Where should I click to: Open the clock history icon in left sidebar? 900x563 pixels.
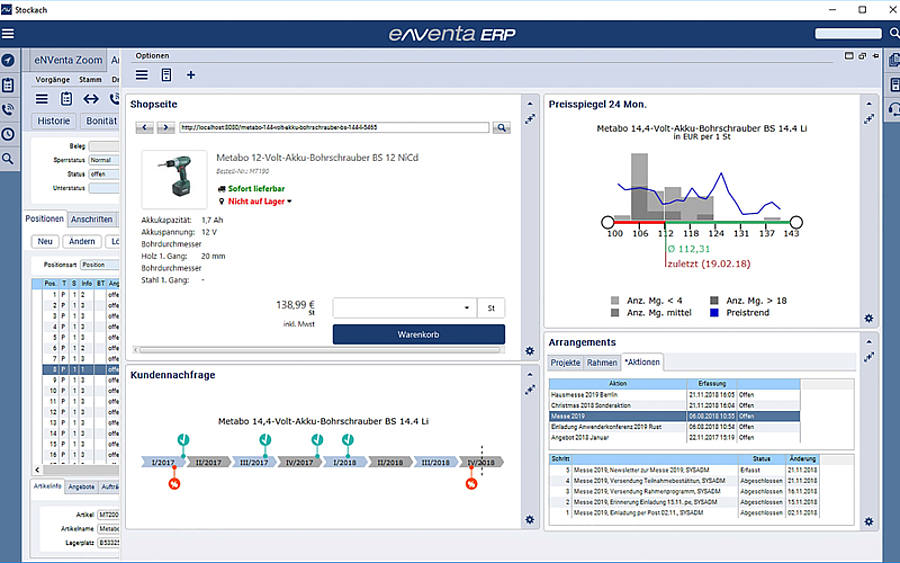[8, 134]
